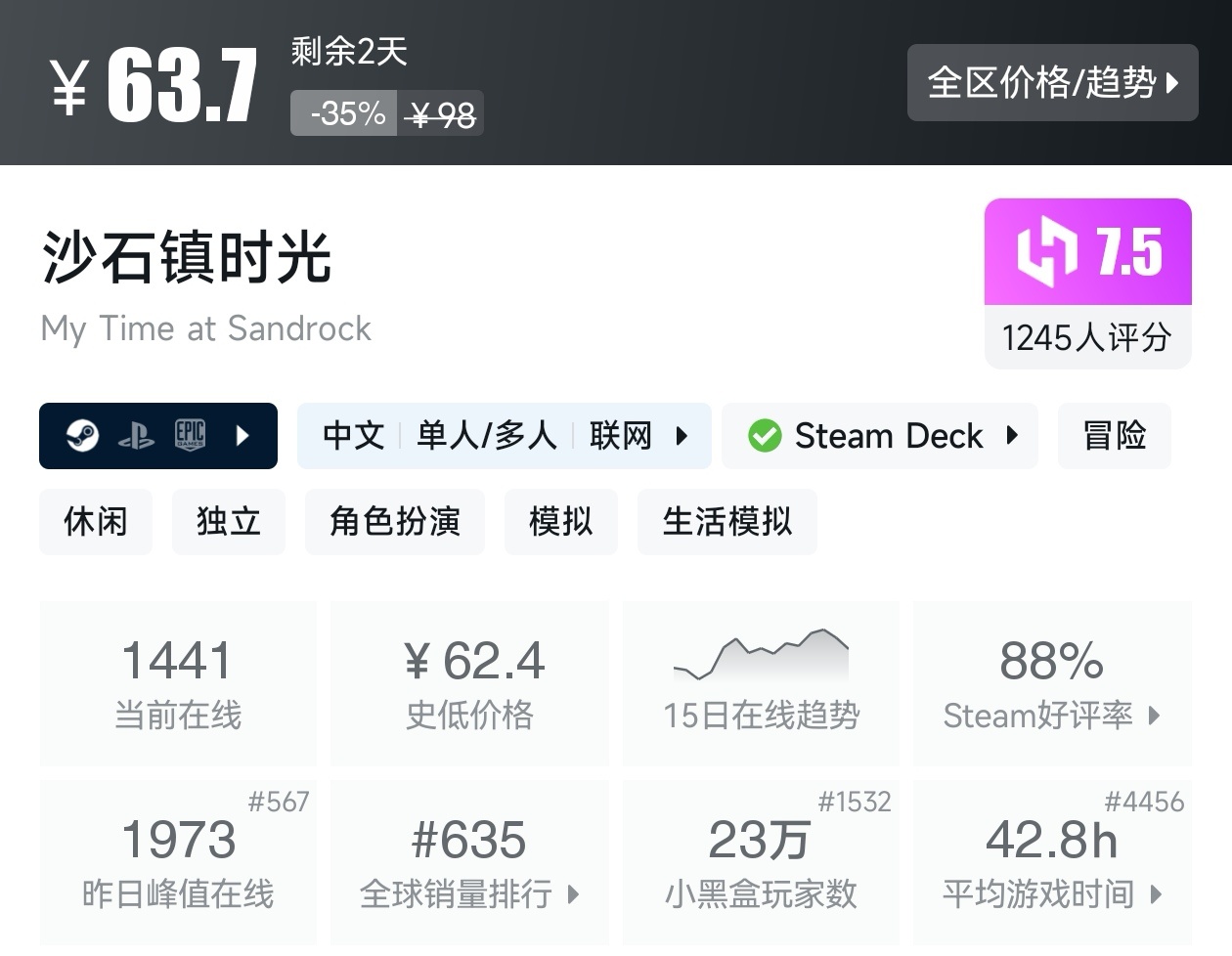This screenshot has height=956, width=1232.
Task: Click the My Time at Sandrock subtitle
Action: pyautogui.click(x=206, y=328)
